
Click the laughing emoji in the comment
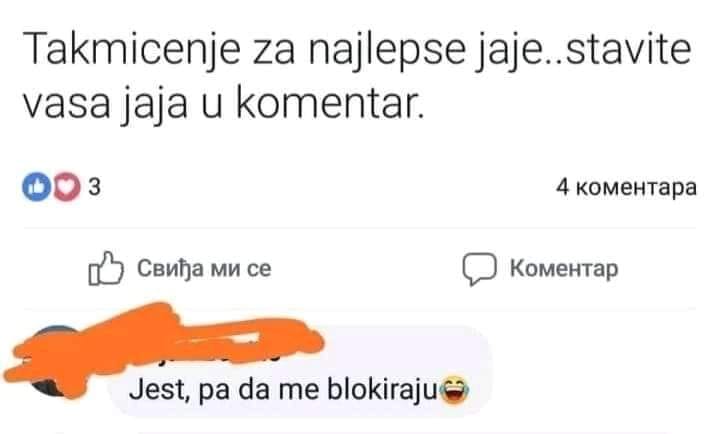(454, 390)
